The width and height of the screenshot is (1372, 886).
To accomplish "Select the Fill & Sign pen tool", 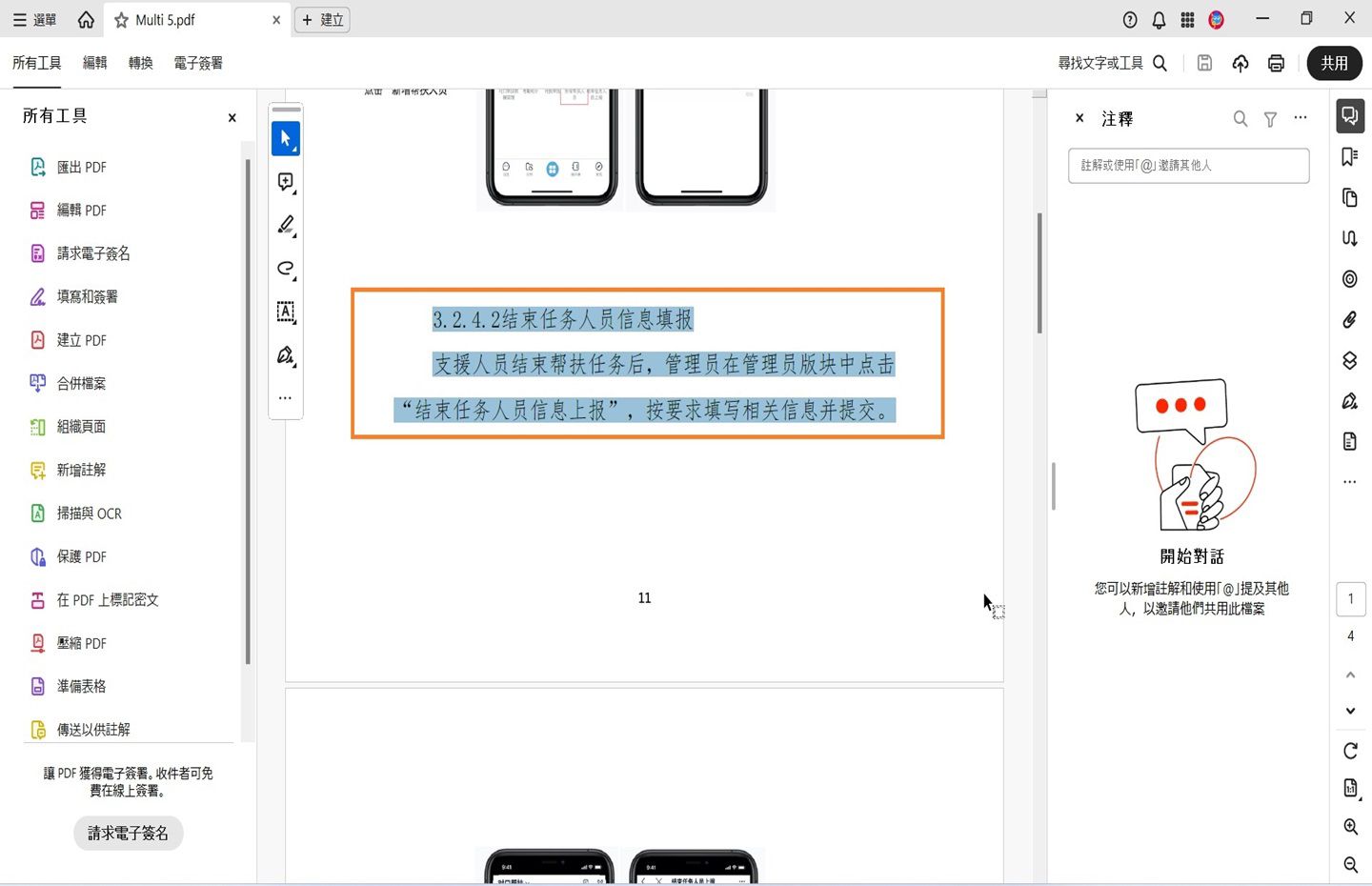I will [286, 354].
